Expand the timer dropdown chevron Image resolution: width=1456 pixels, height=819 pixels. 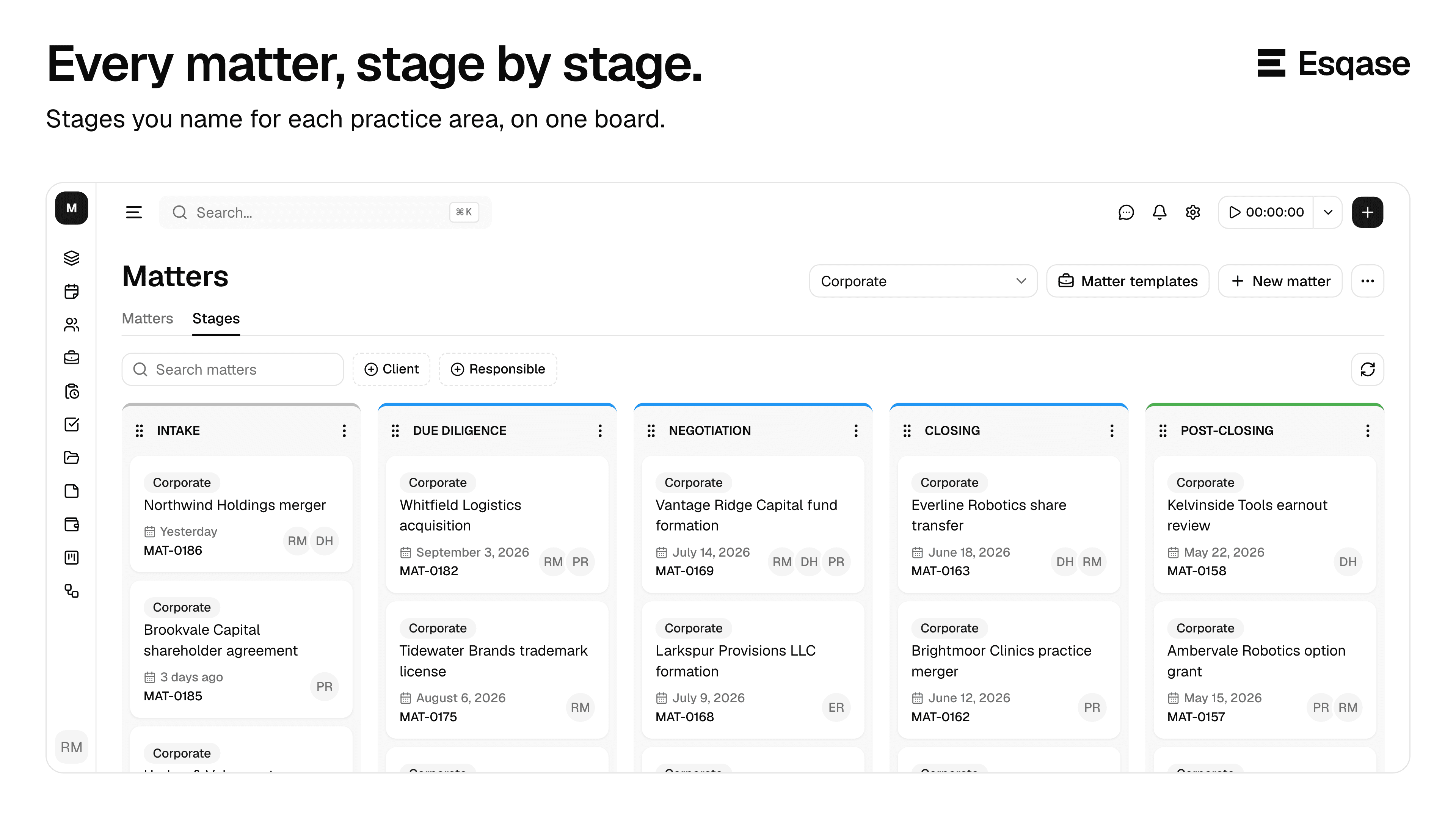point(1328,212)
